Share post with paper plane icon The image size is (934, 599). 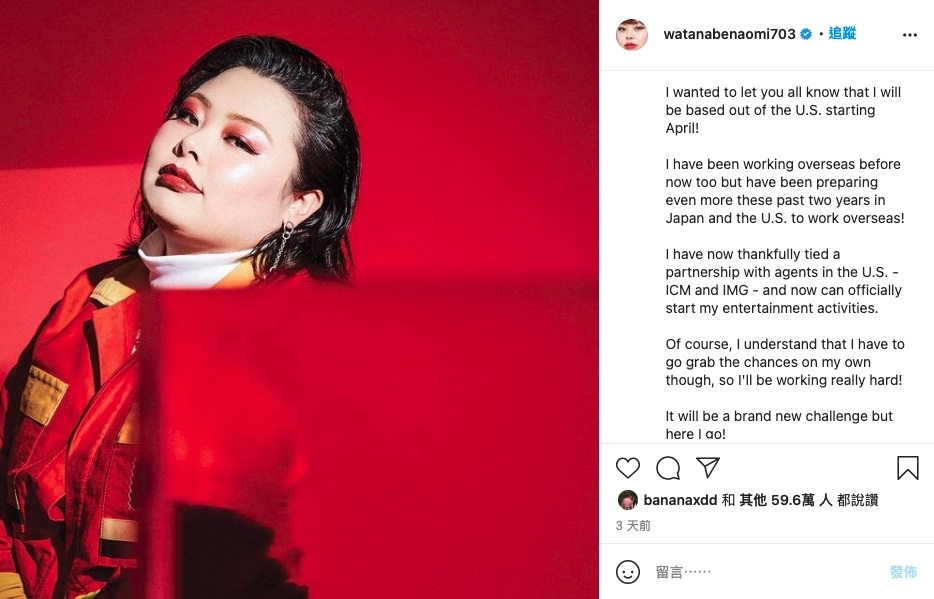coord(708,467)
